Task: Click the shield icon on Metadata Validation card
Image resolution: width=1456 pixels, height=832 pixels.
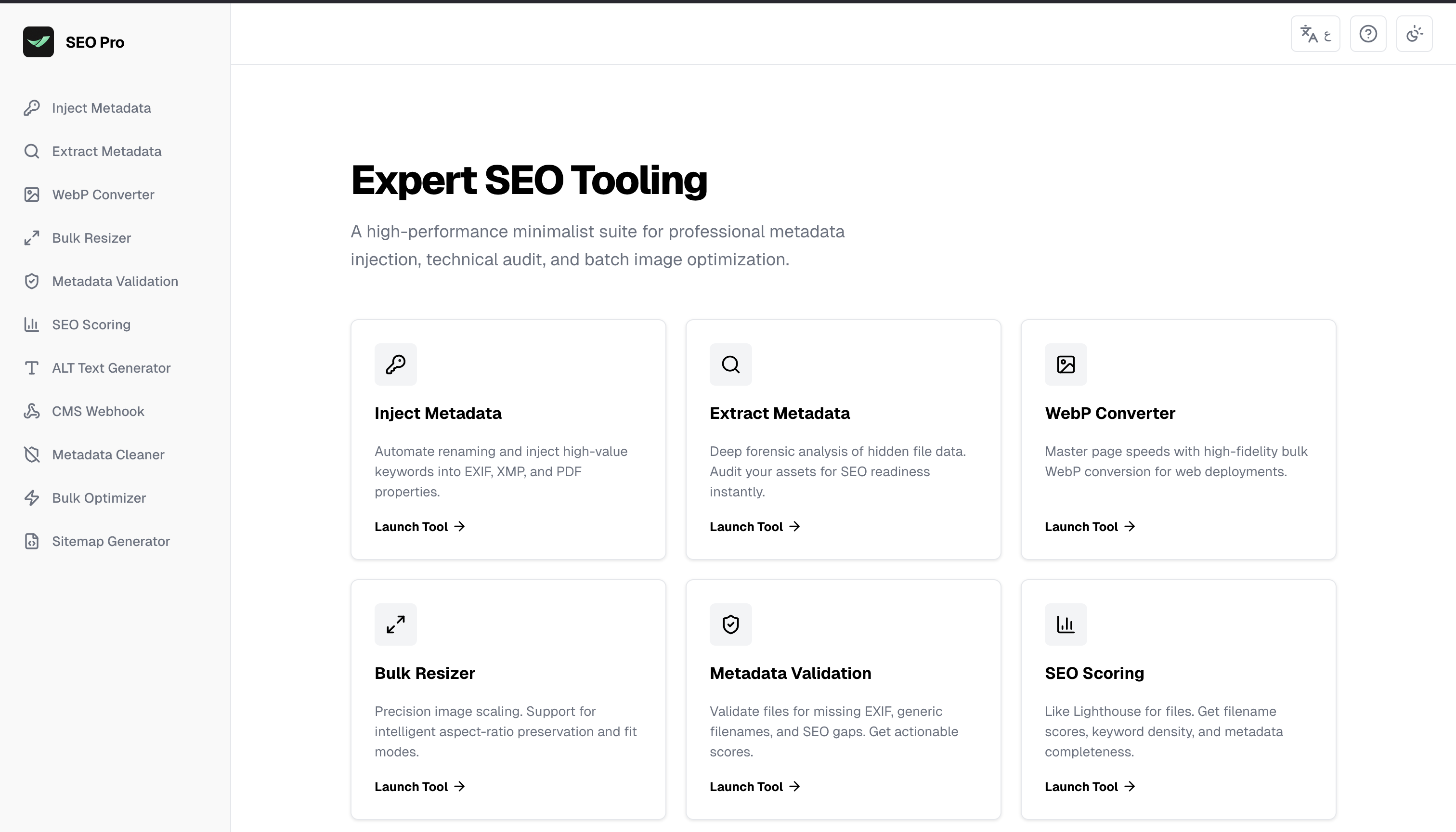Action: click(x=731, y=624)
